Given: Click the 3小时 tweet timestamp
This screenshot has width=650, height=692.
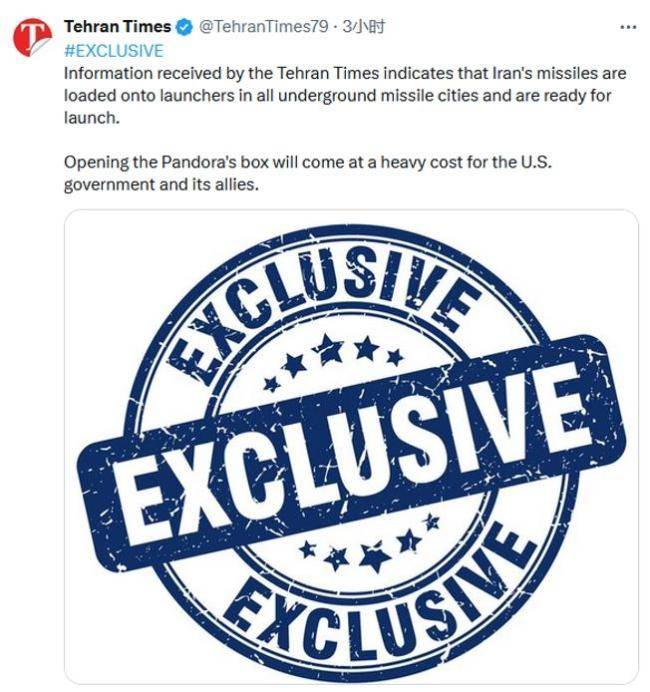Looking at the screenshot, I should [365, 27].
